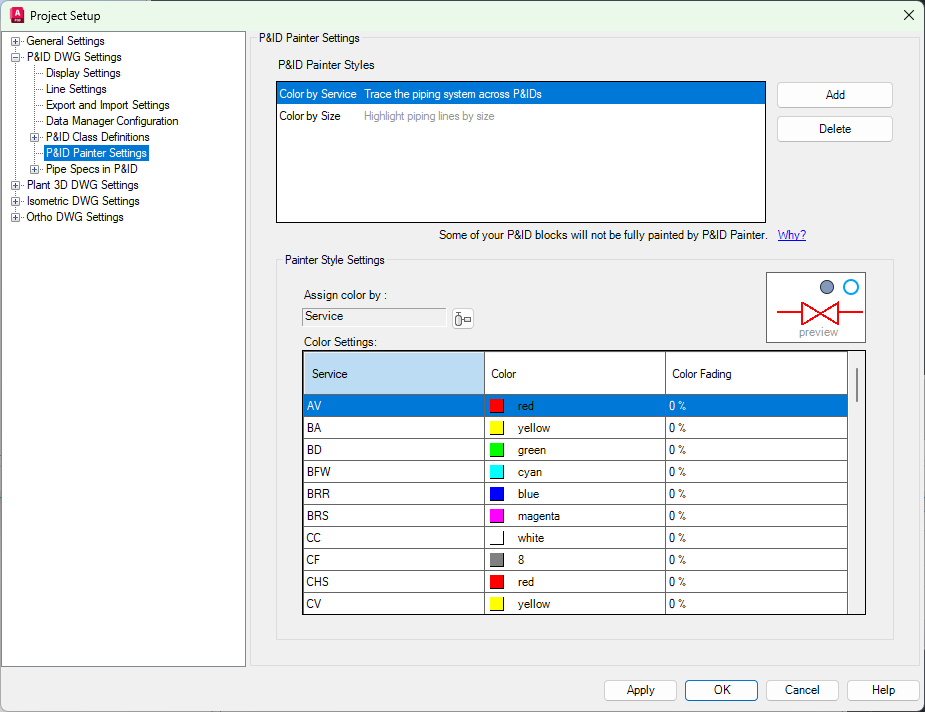This screenshot has width=925, height=712.
Task: Click the color table scrollbar thumb
Action: (857, 385)
